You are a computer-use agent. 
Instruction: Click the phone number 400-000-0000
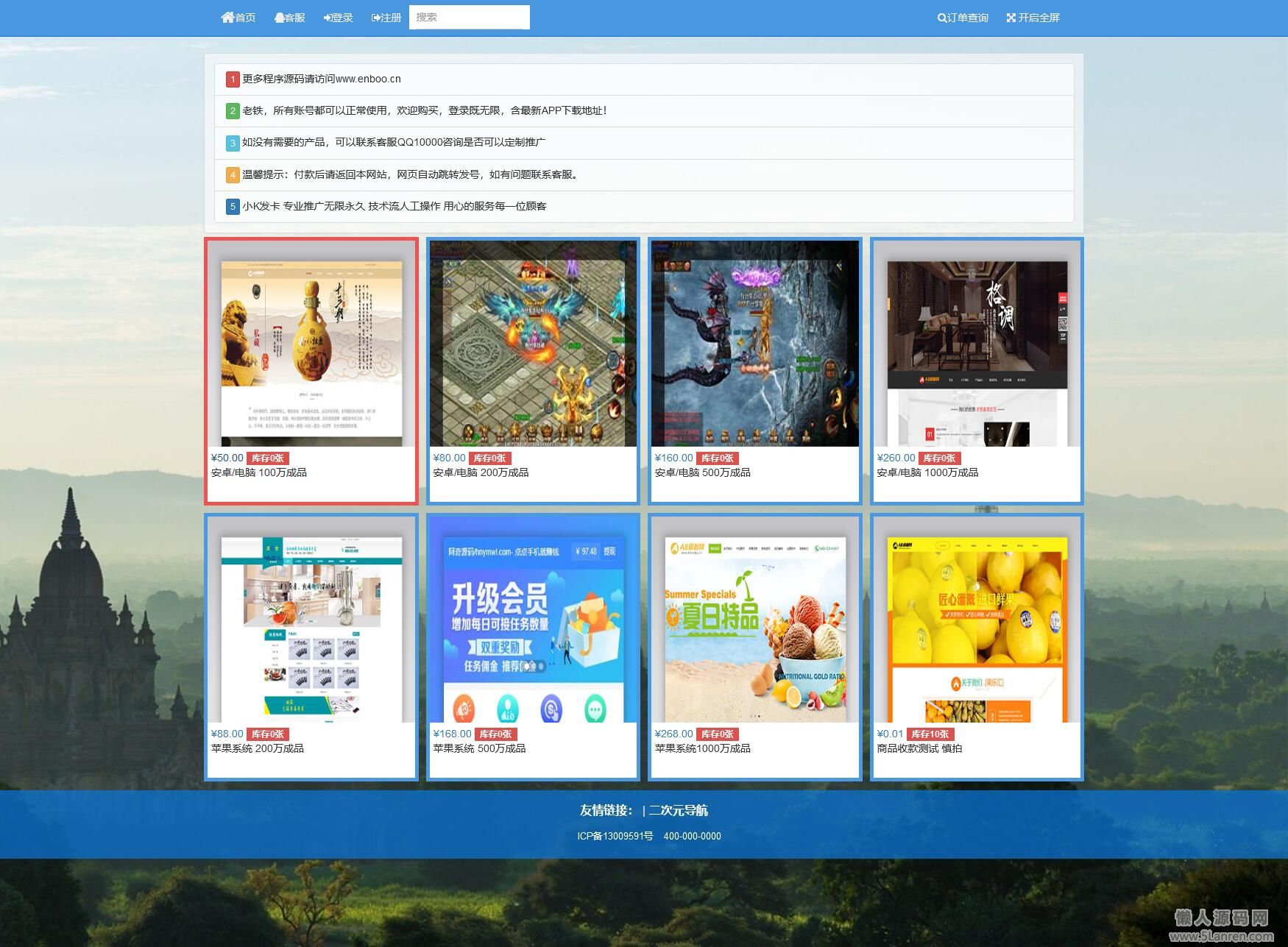[693, 837]
